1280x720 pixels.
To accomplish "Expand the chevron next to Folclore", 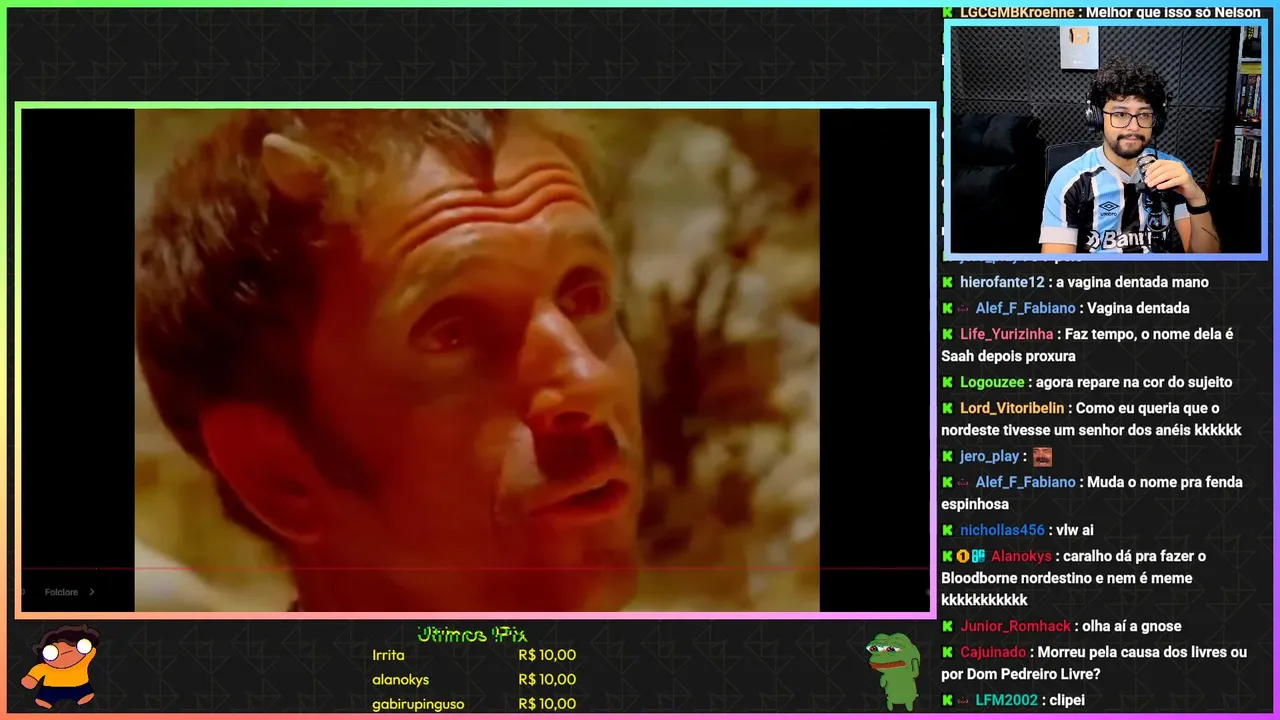I will (x=92, y=592).
